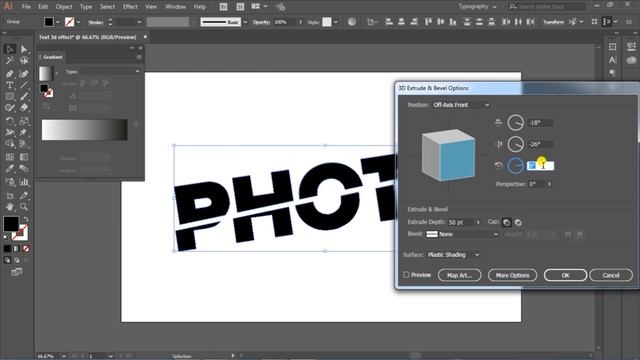Cancel the 3D Extrude & Bevel dialog
The width and height of the screenshot is (640, 360).
click(x=611, y=275)
